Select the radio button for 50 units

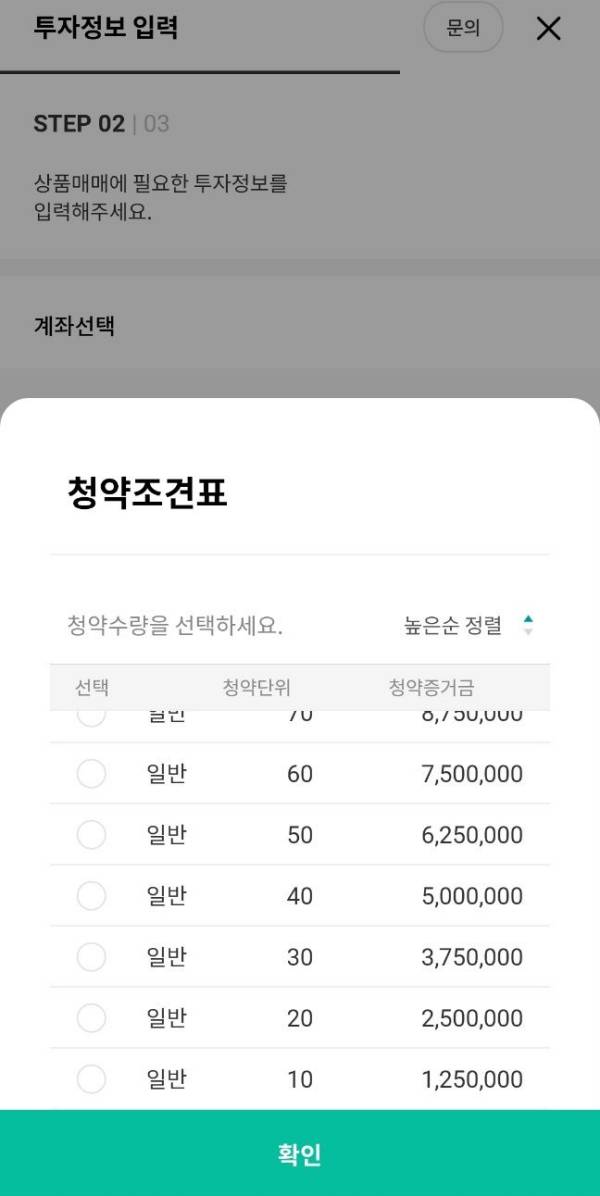click(91, 834)
